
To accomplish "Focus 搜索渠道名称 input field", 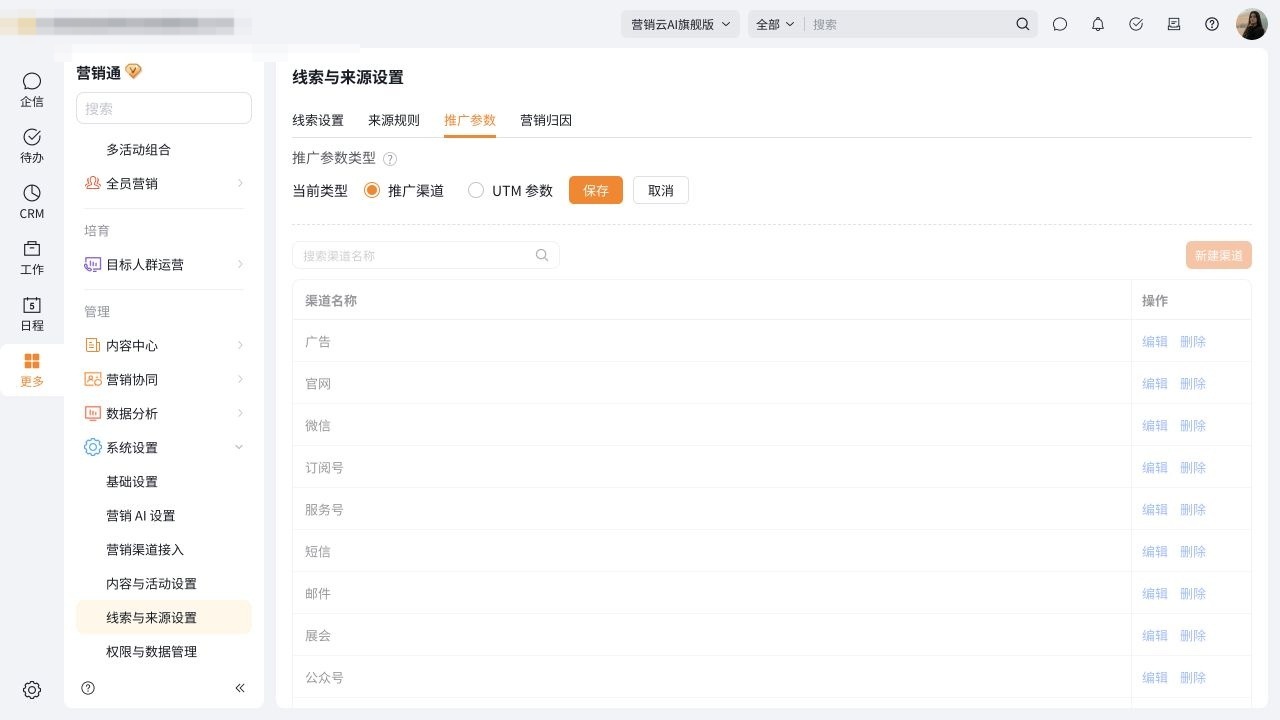I will click(x=426, y=255).
